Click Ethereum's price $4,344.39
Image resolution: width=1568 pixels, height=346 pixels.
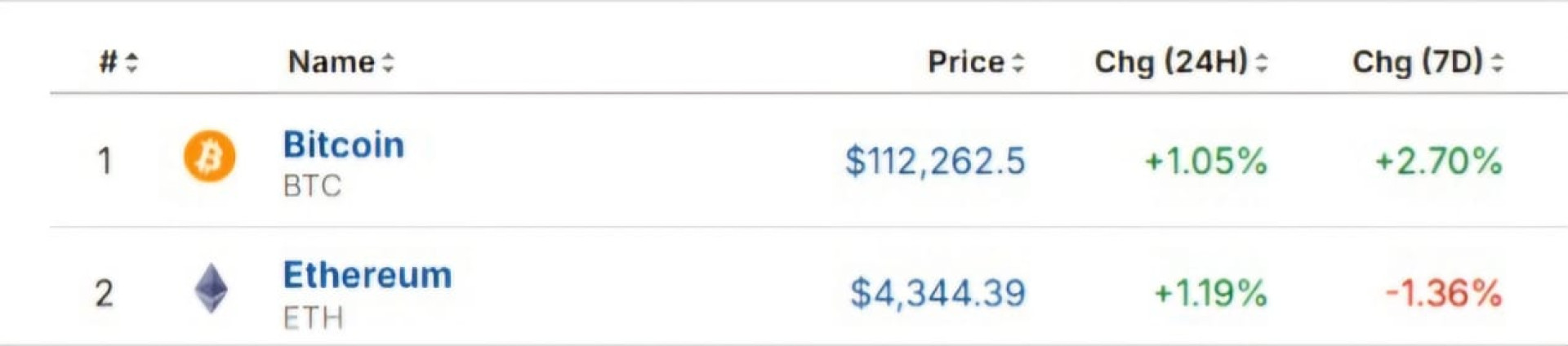click(938, 293)
